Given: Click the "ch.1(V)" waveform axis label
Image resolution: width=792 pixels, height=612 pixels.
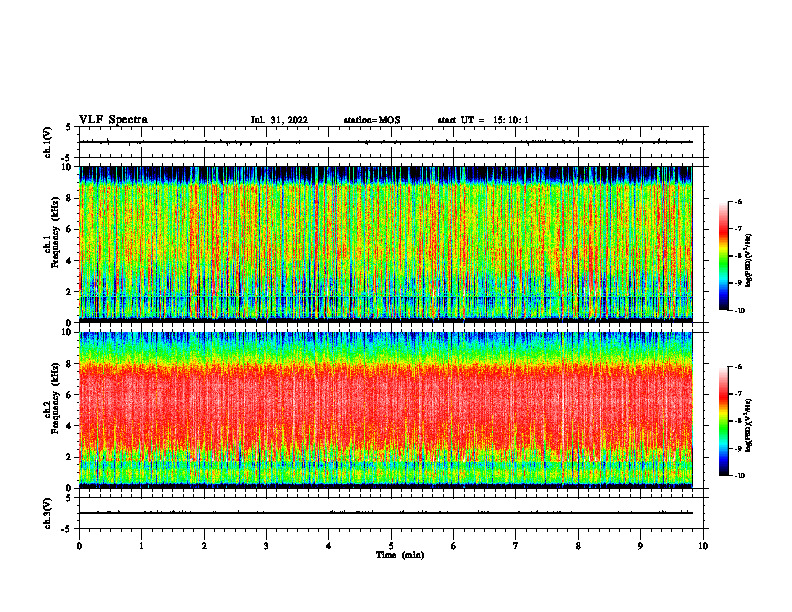Looking at the screenshot, I should pos(47,142).
